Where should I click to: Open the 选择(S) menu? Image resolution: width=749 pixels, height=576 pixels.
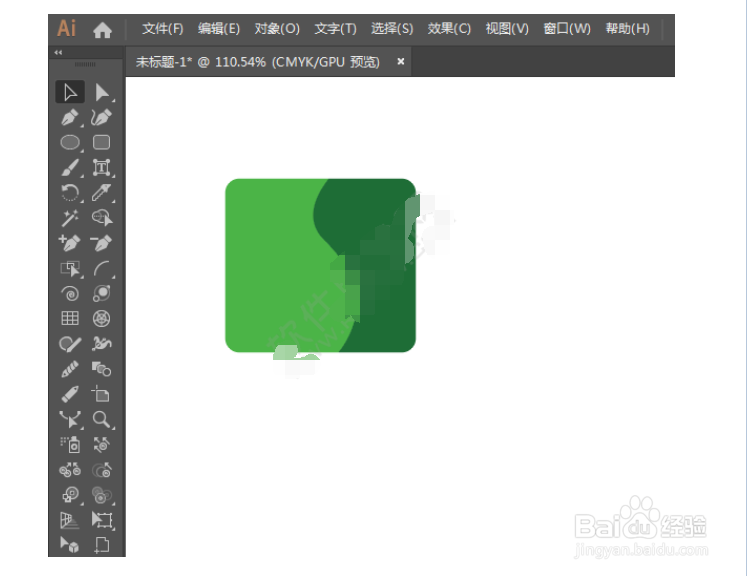click(392, 29)
